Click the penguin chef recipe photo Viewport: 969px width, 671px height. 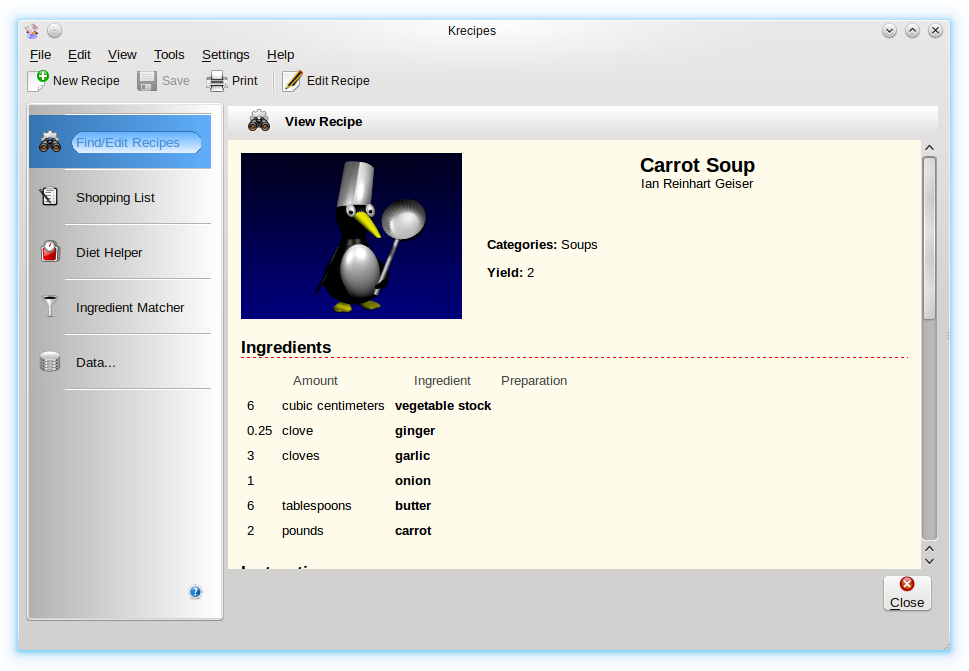351,236
